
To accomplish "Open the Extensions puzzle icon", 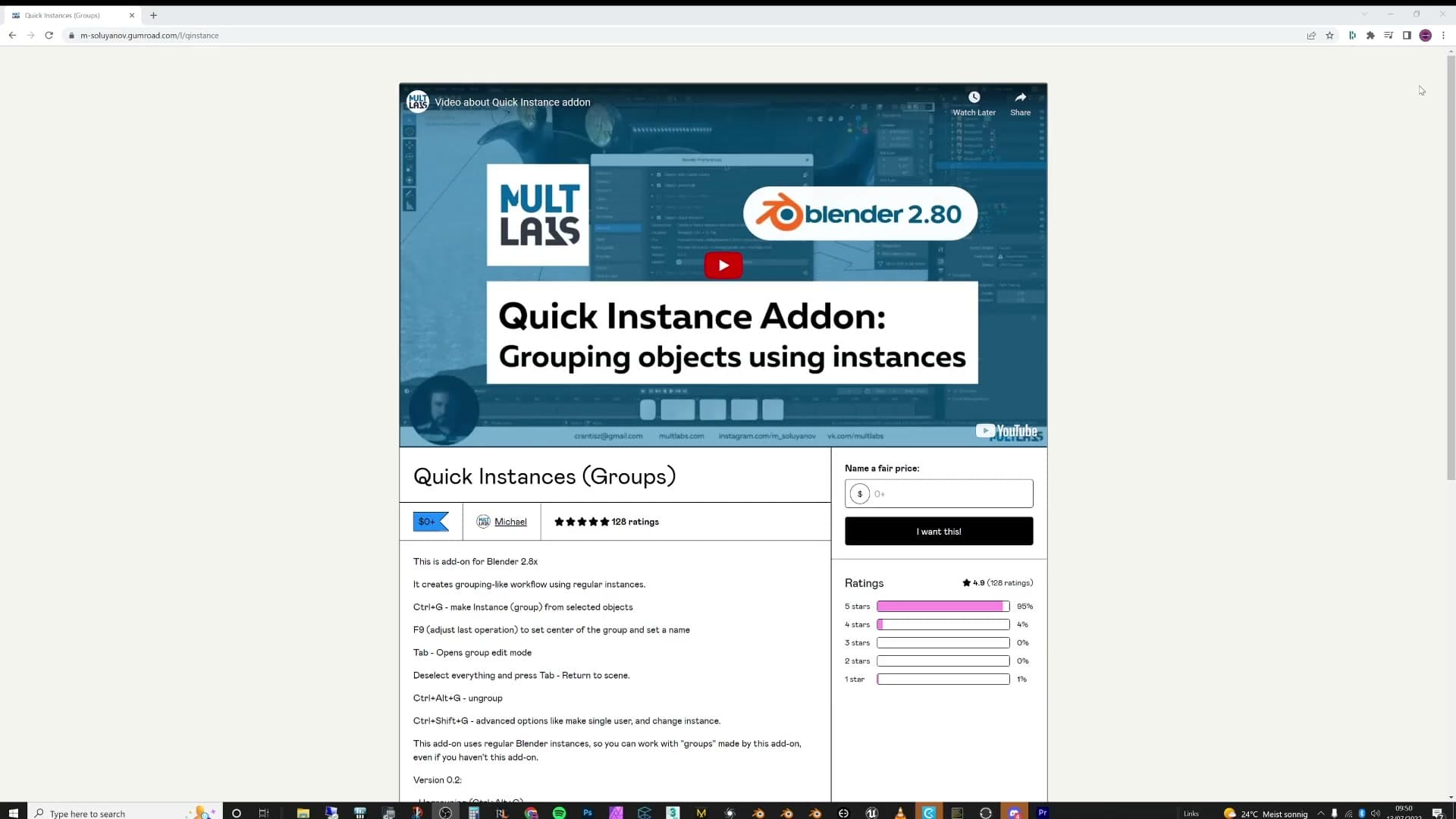I will click(1370, 36).
